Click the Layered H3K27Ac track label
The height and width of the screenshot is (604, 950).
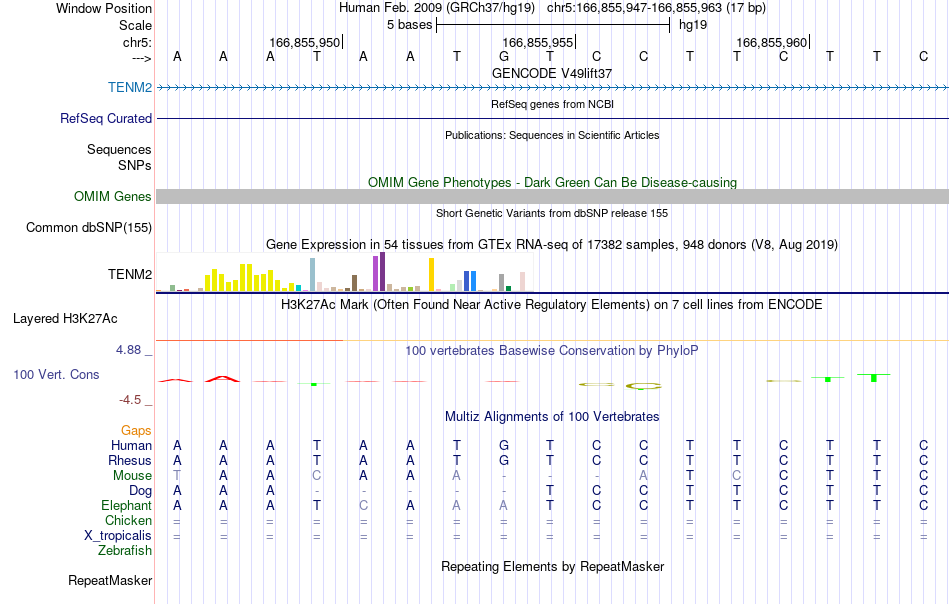click(x=65, y=319)
